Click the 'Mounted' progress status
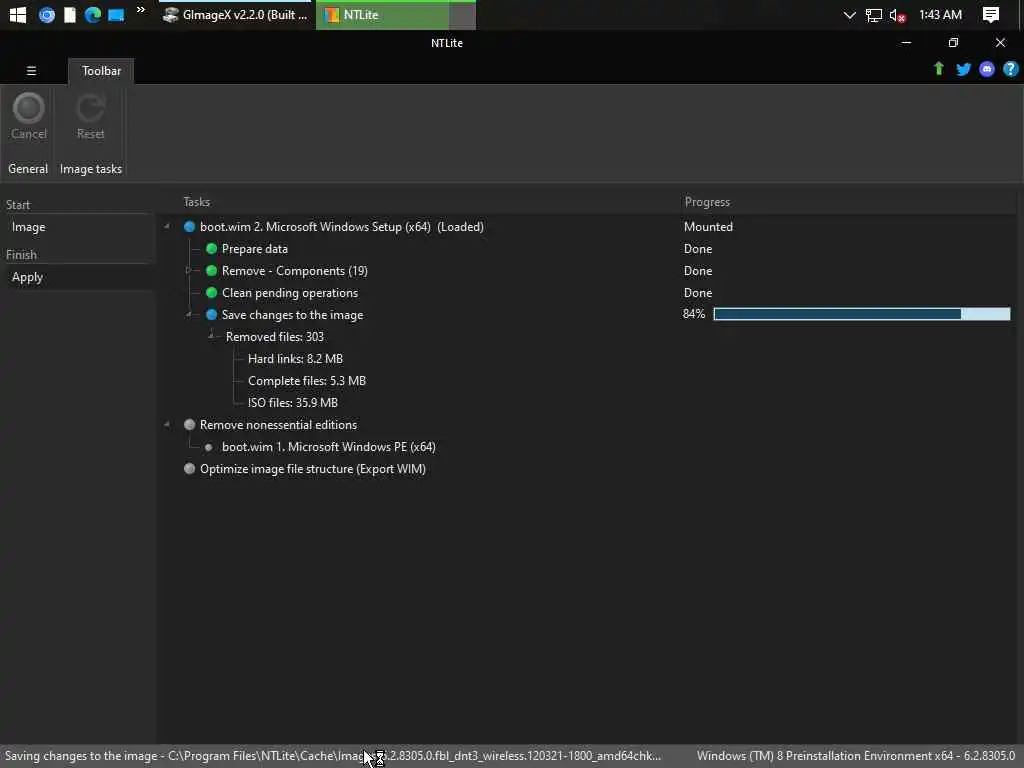 (x=708, y=227)
